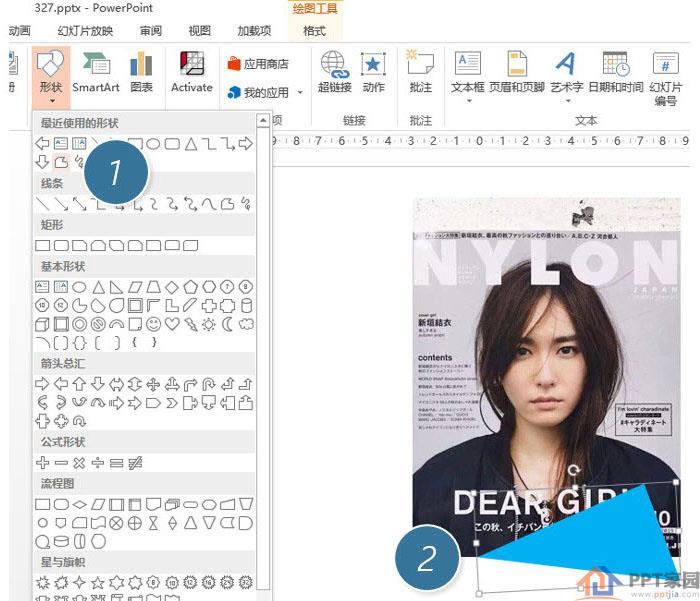Select the right triangle in 基本形状

click(x=117, y=287)
